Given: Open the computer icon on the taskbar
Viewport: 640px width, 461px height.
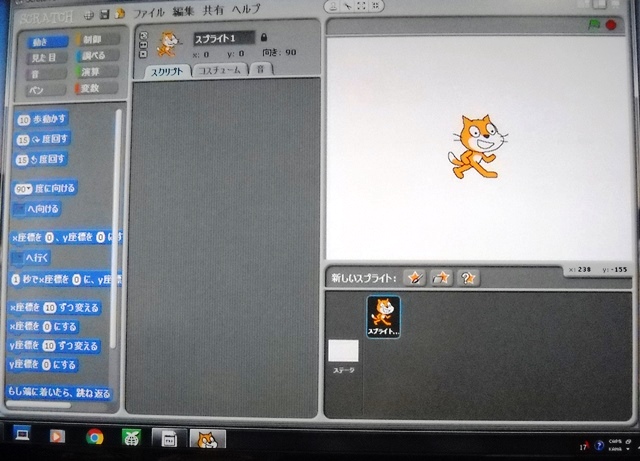Looking at the screenshot, I should point(21,433).
